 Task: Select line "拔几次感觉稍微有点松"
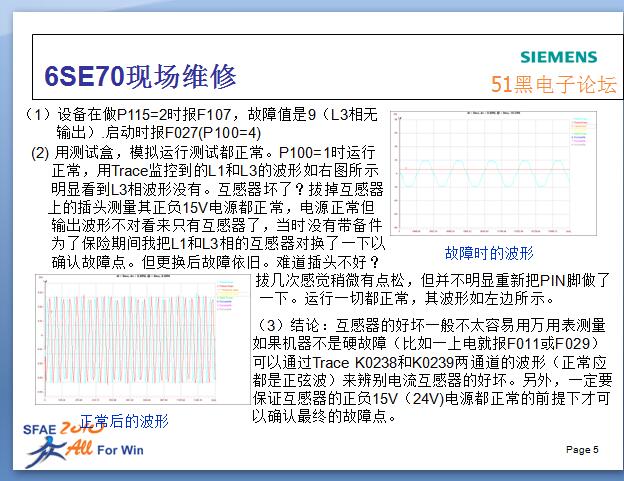click(330, 280)
